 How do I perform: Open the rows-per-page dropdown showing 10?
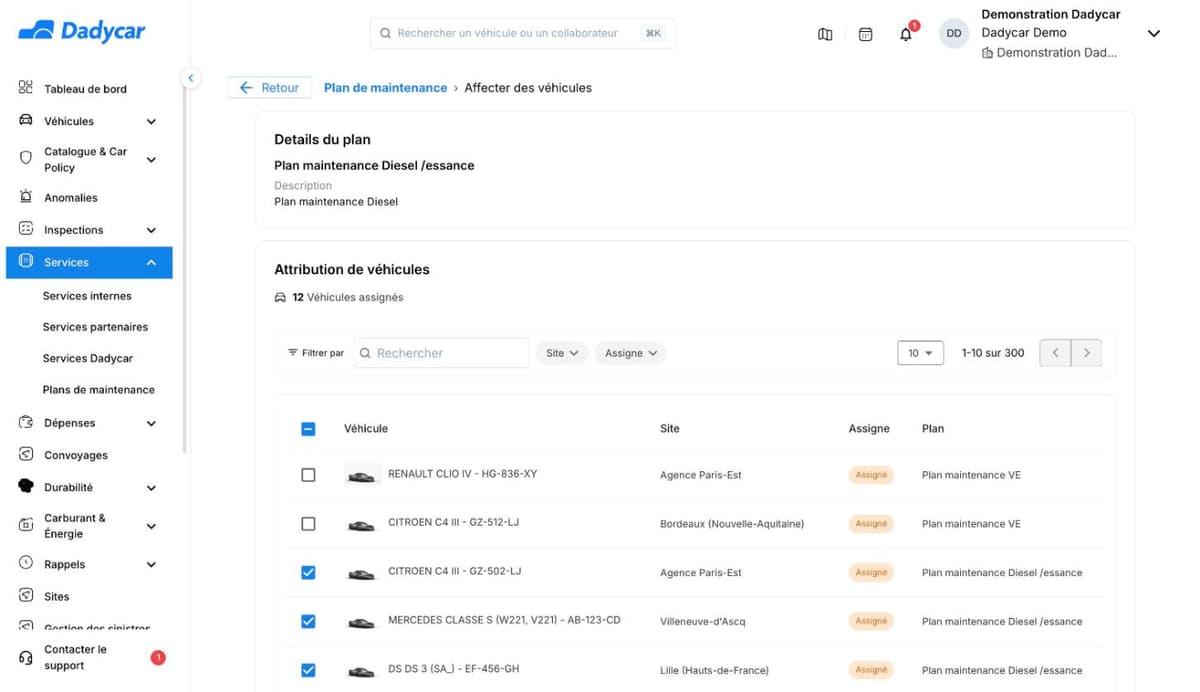[920, 353]
